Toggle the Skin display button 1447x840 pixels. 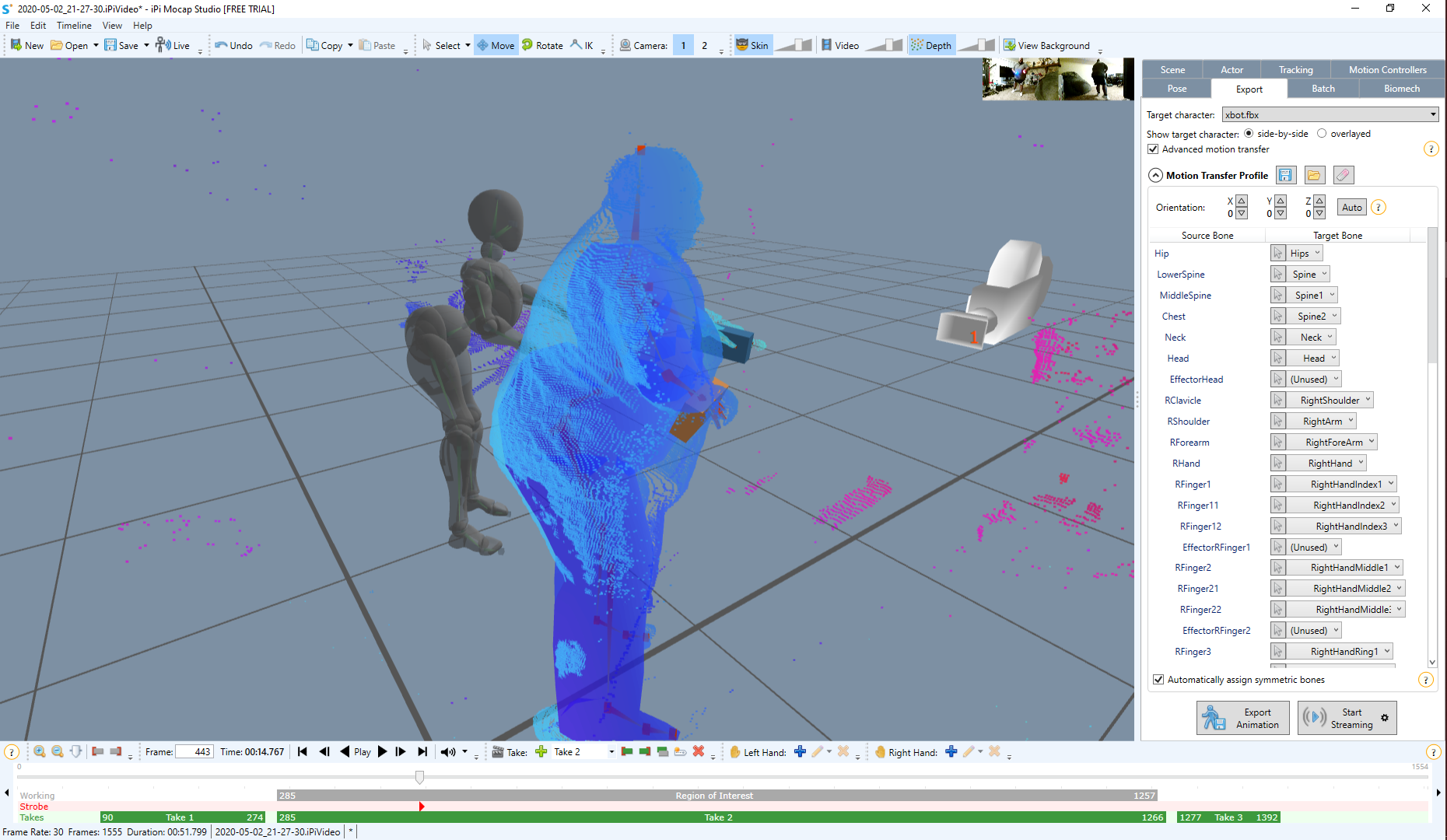[x=752, y=45]
